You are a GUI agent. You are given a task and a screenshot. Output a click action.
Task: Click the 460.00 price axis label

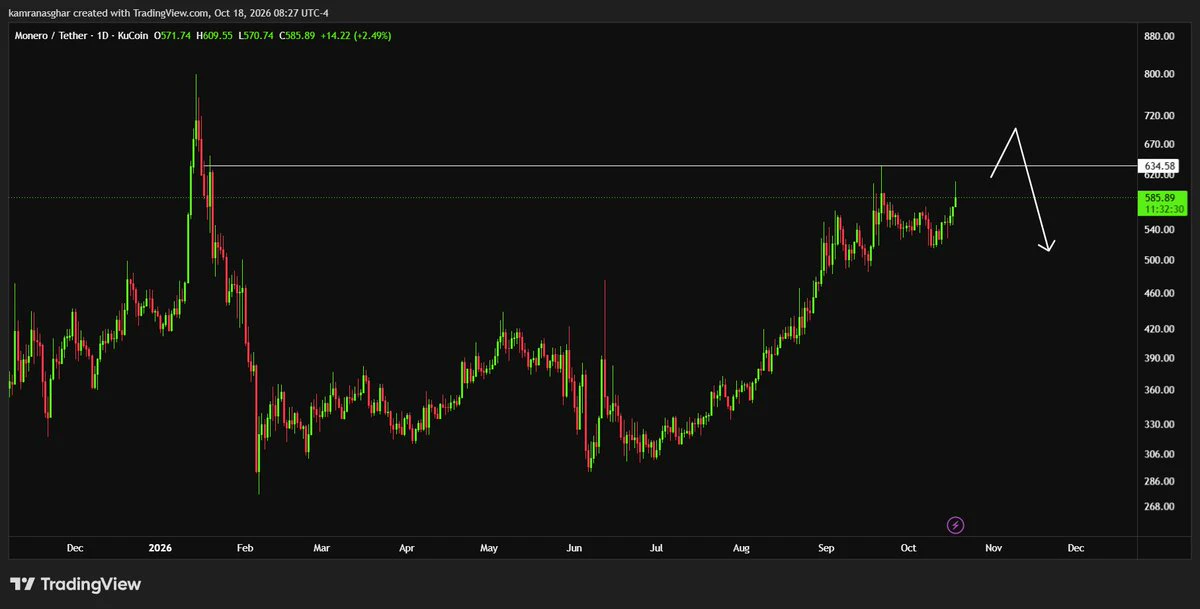(1160, 293)
